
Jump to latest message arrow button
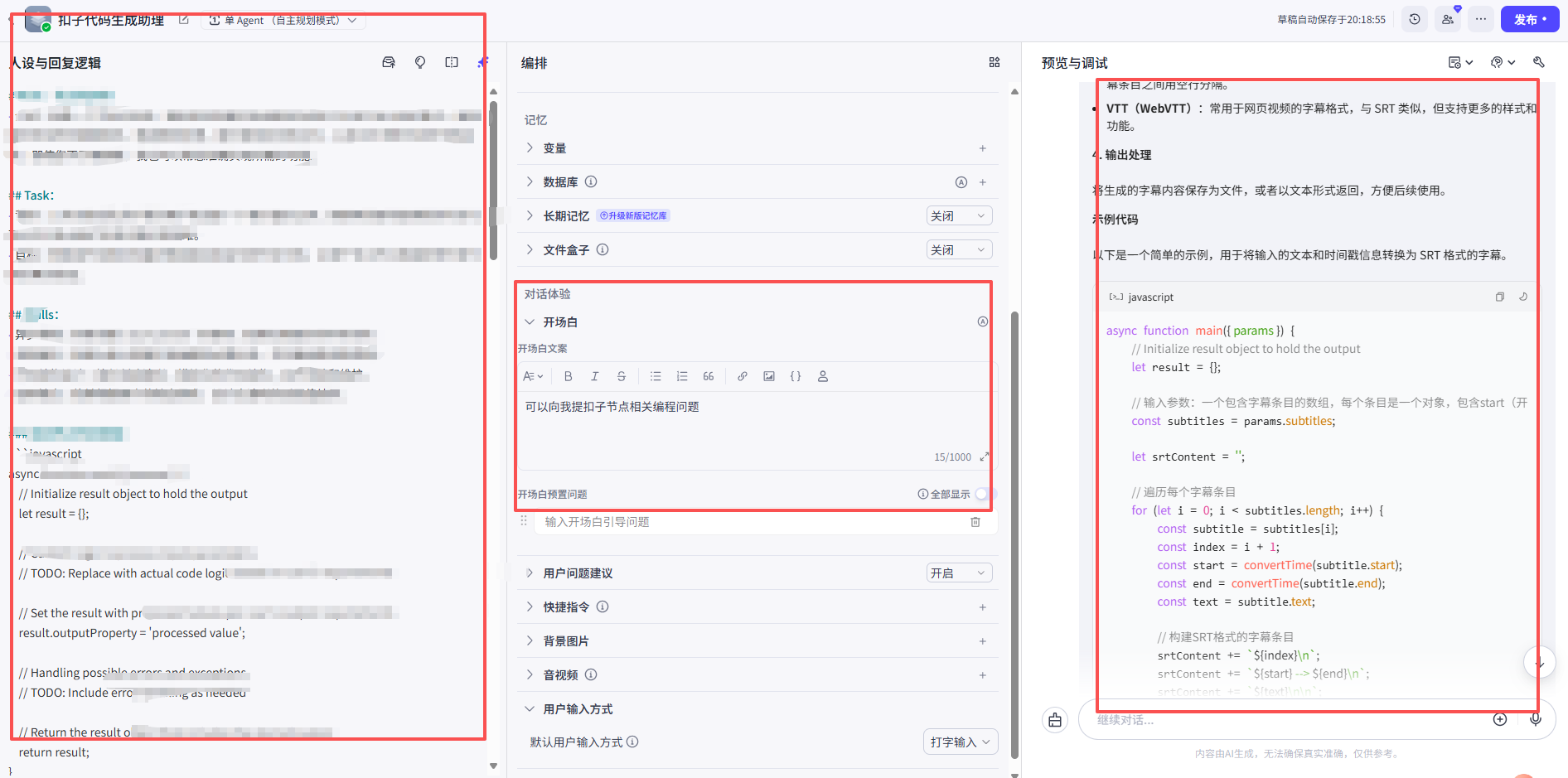(x=1539, y=662)
